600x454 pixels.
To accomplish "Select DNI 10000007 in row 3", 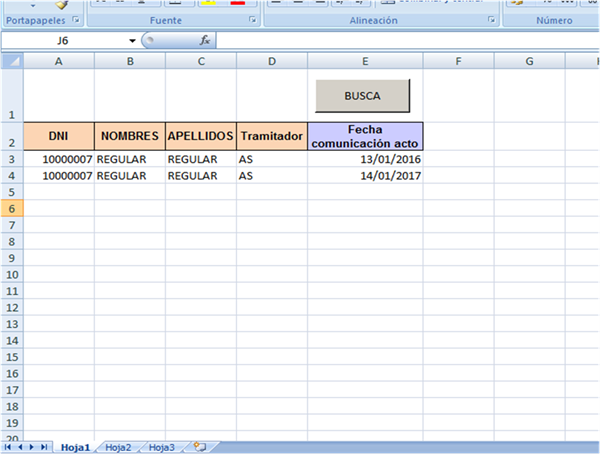I will pos(59,159).
